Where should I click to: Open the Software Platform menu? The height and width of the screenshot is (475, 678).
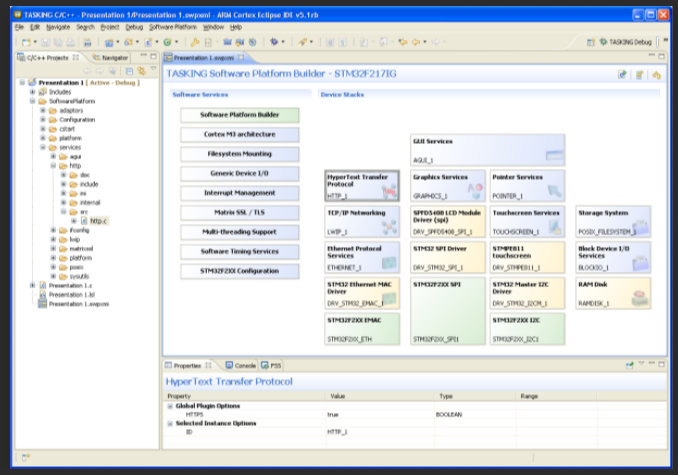point(173,27)
